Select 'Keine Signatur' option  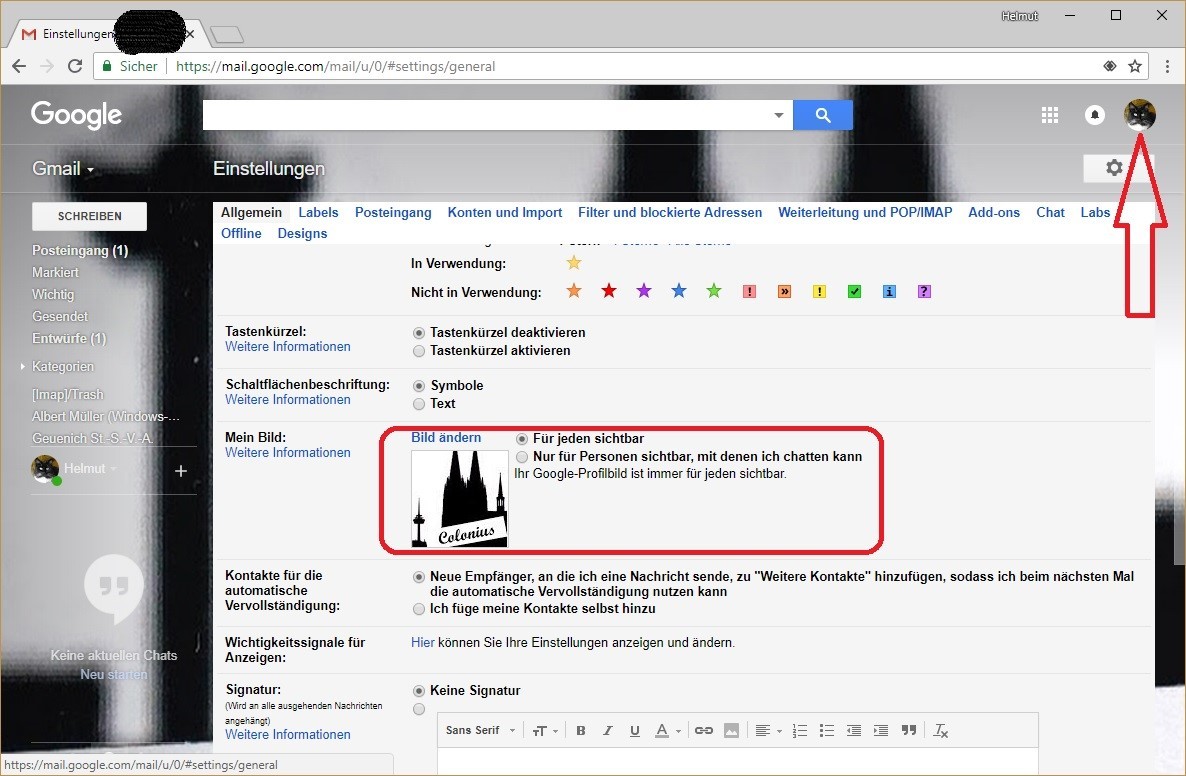coord(419,691)
